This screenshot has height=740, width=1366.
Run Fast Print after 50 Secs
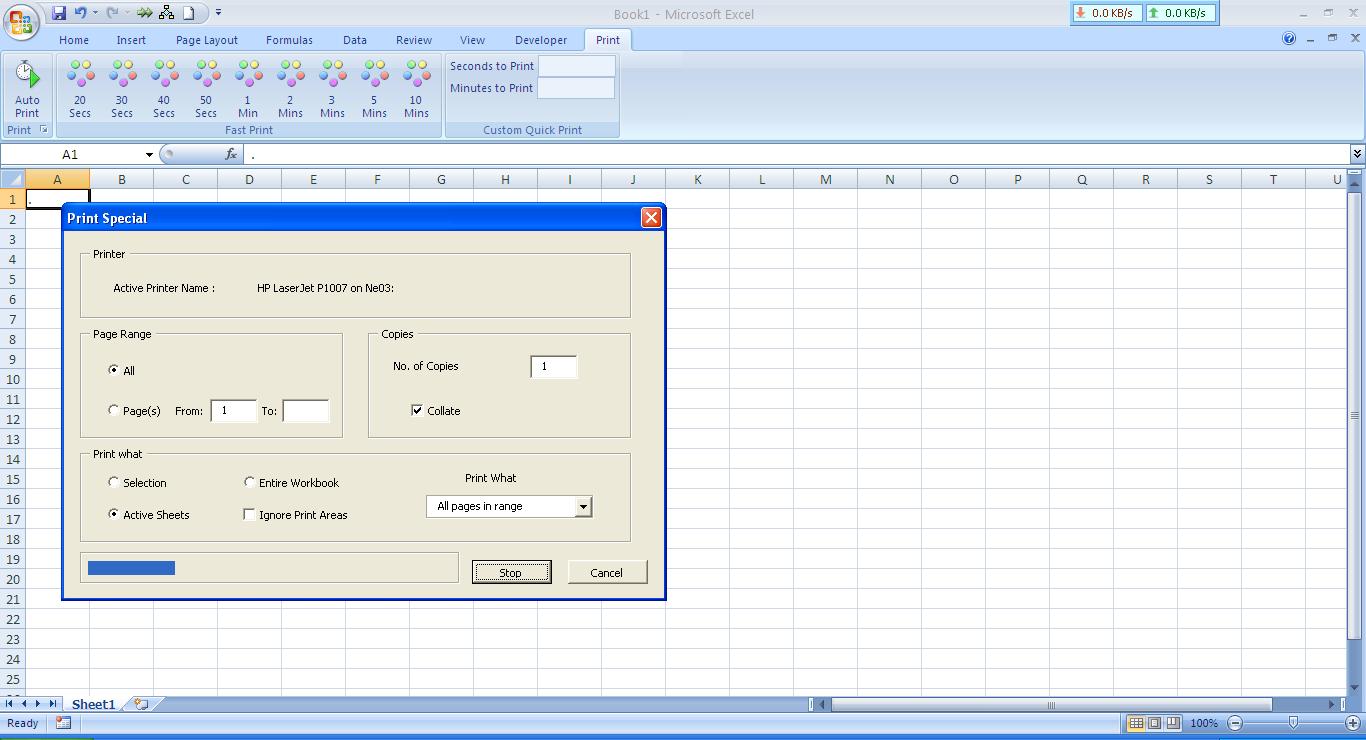(206, 90)
